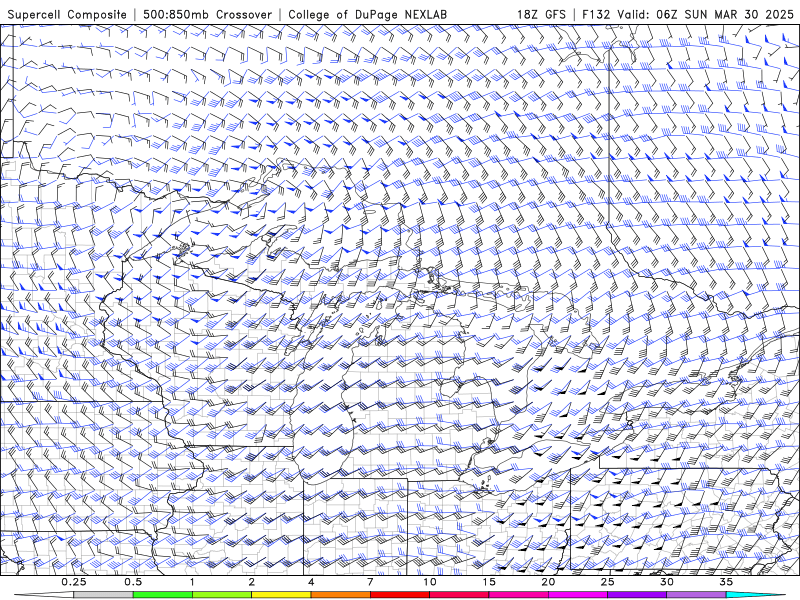Image resolution: width=800 pixels, height=600 pixels.
Task: Select the magenta 20–25 color bar segment
Action: click(x=578, y=595)
